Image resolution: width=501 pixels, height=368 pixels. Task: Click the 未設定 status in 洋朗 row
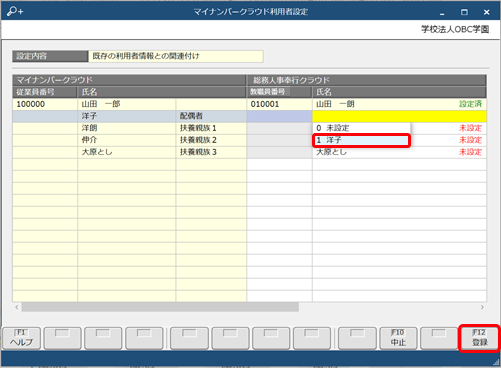pyautogui.click(x=470, y=128)
